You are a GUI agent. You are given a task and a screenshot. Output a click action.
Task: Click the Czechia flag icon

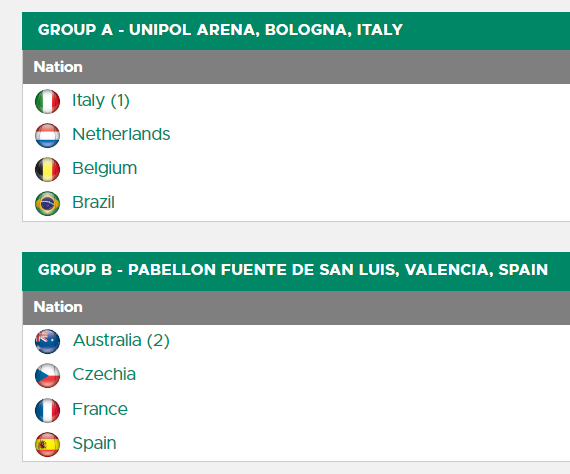pyautogui.click(x=47, y=375)
